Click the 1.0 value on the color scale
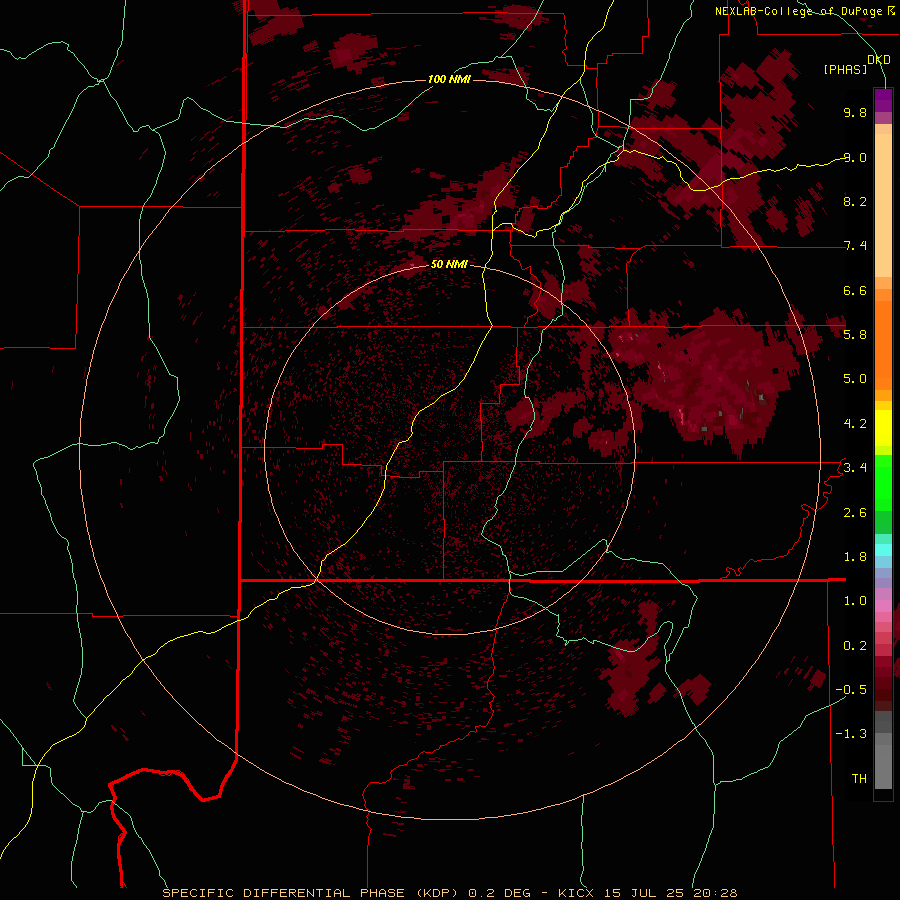The width and height of the screenshot is (900, 900). tap(855, 601)
